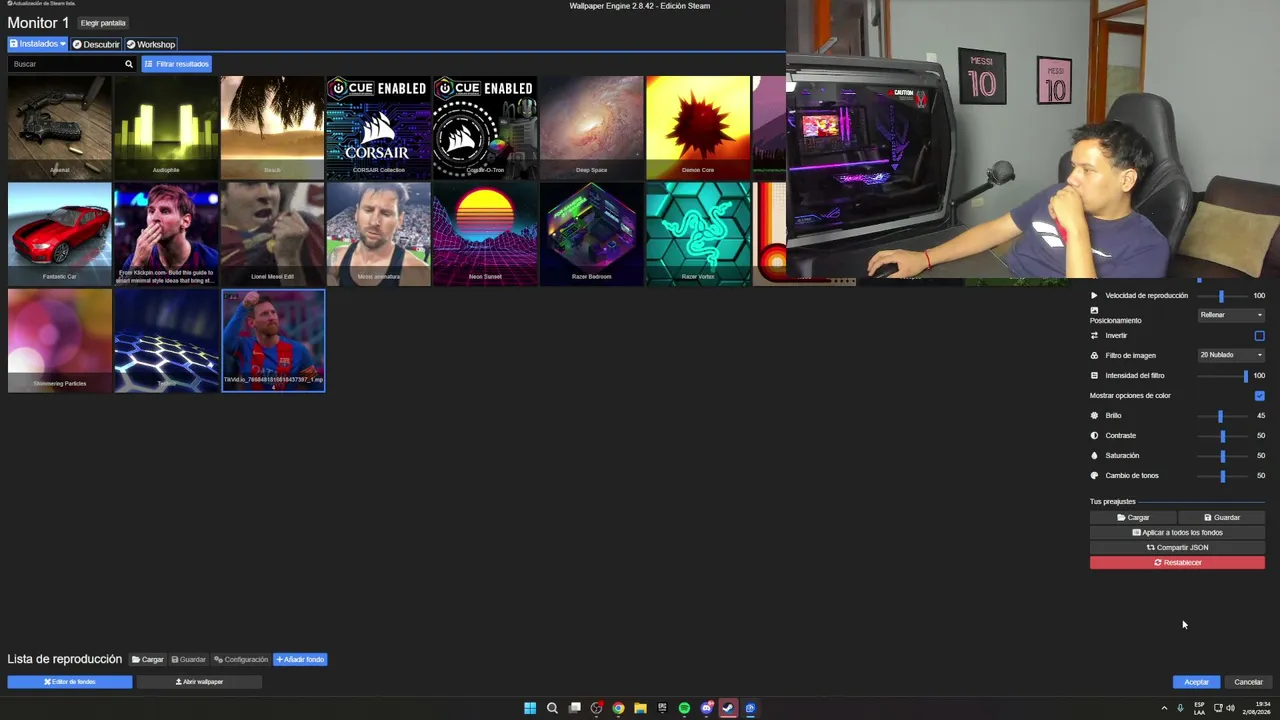The image size is (1280, 720).
Task: Click the droplet icon beside Saturación
Action: [x=1094, y=456]
